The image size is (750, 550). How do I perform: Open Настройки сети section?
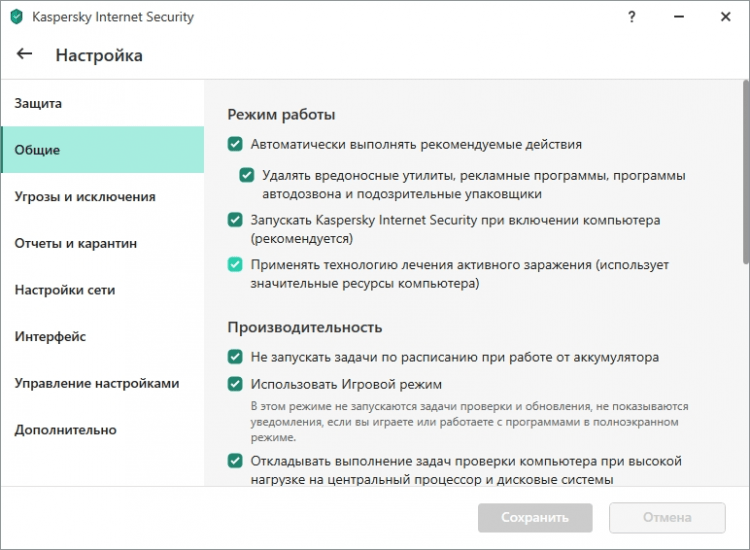coord(65,290)
